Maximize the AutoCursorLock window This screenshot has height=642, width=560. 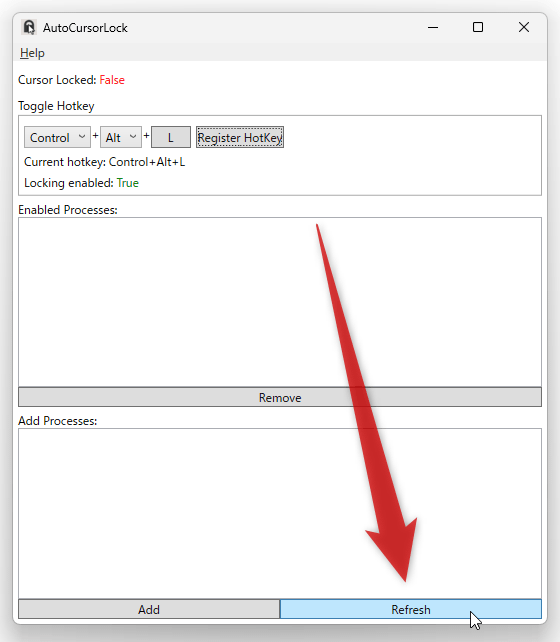[478, 27]
